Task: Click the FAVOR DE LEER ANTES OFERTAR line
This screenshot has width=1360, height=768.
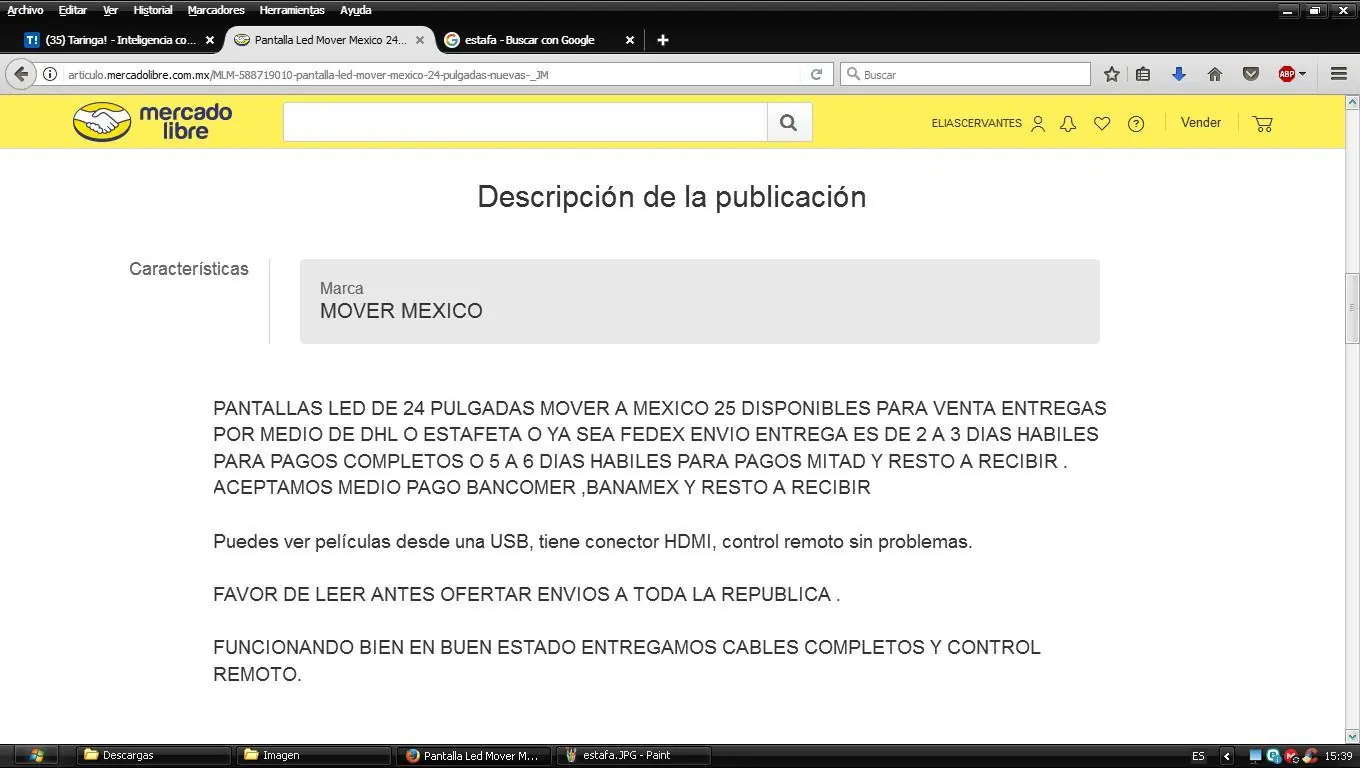Action: [x=526, y=594]
